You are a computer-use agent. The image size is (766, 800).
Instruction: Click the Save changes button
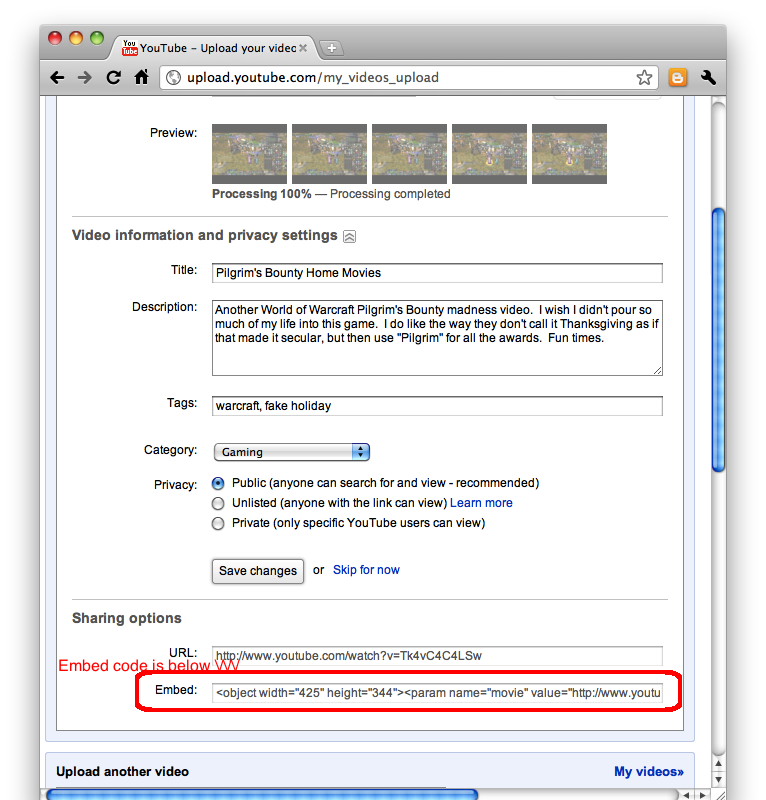pos(258,571)
